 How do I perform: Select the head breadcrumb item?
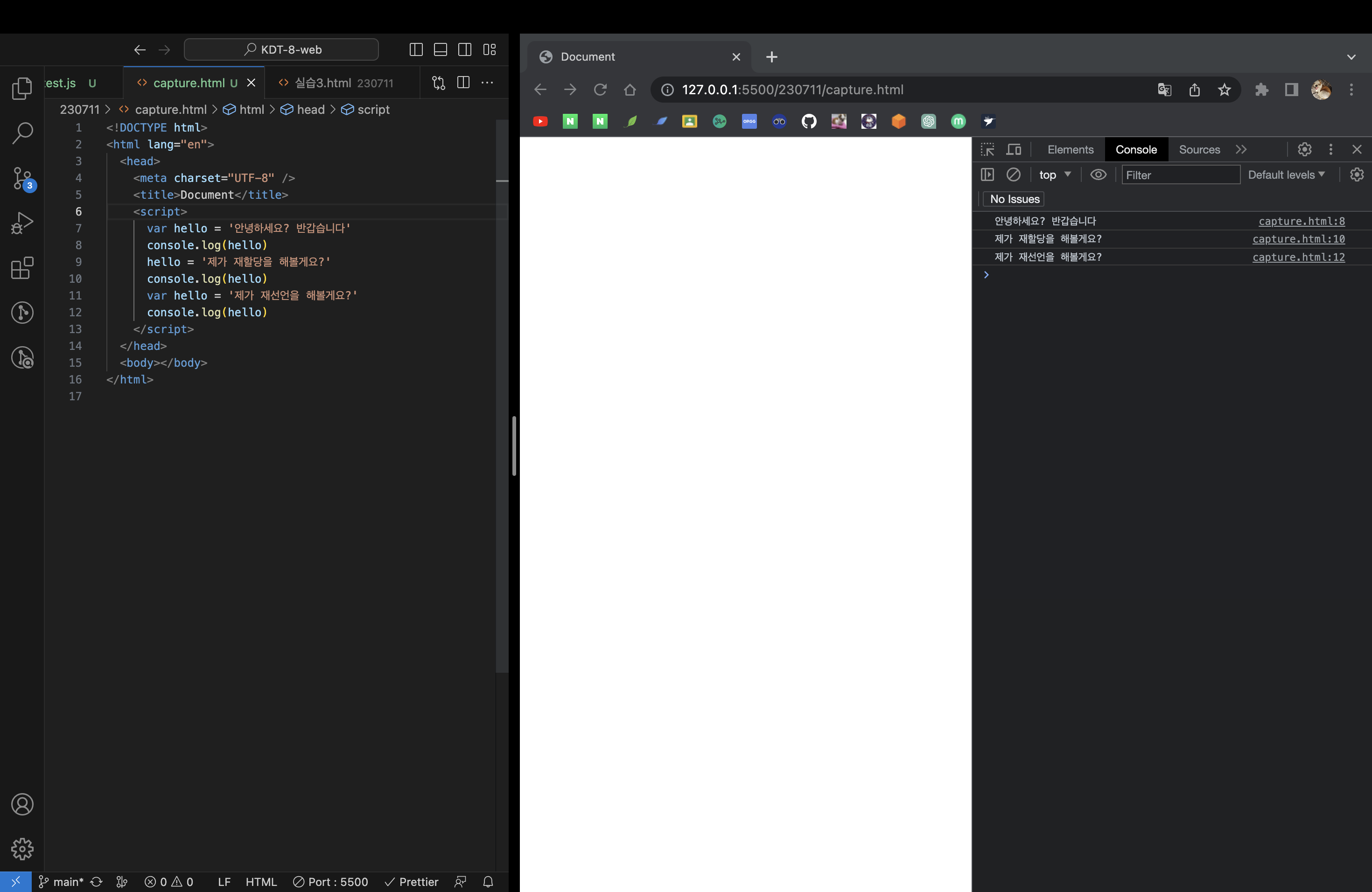pos(303,110)
